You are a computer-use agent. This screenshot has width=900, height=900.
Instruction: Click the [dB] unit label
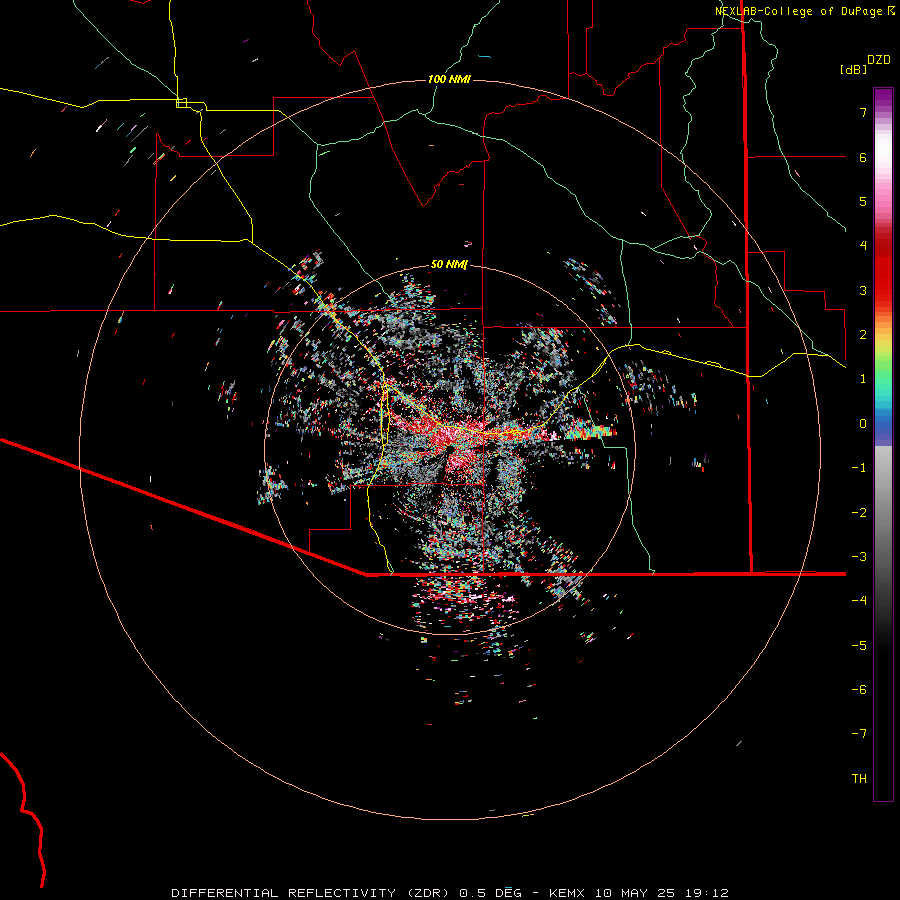[854, 69]
